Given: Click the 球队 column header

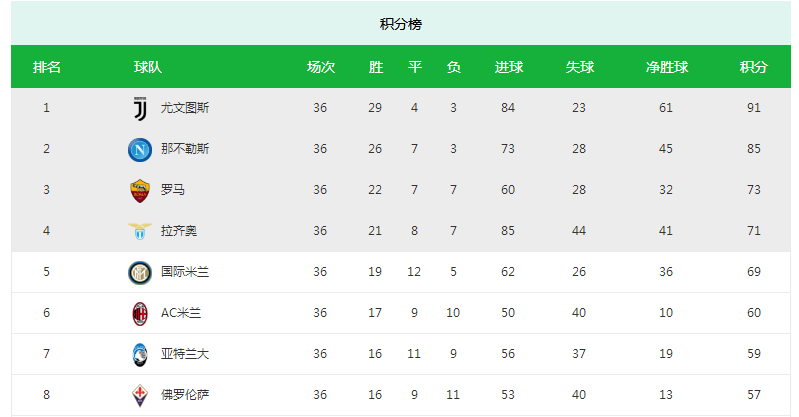Looking at the screenshot, I should (148, 67).
